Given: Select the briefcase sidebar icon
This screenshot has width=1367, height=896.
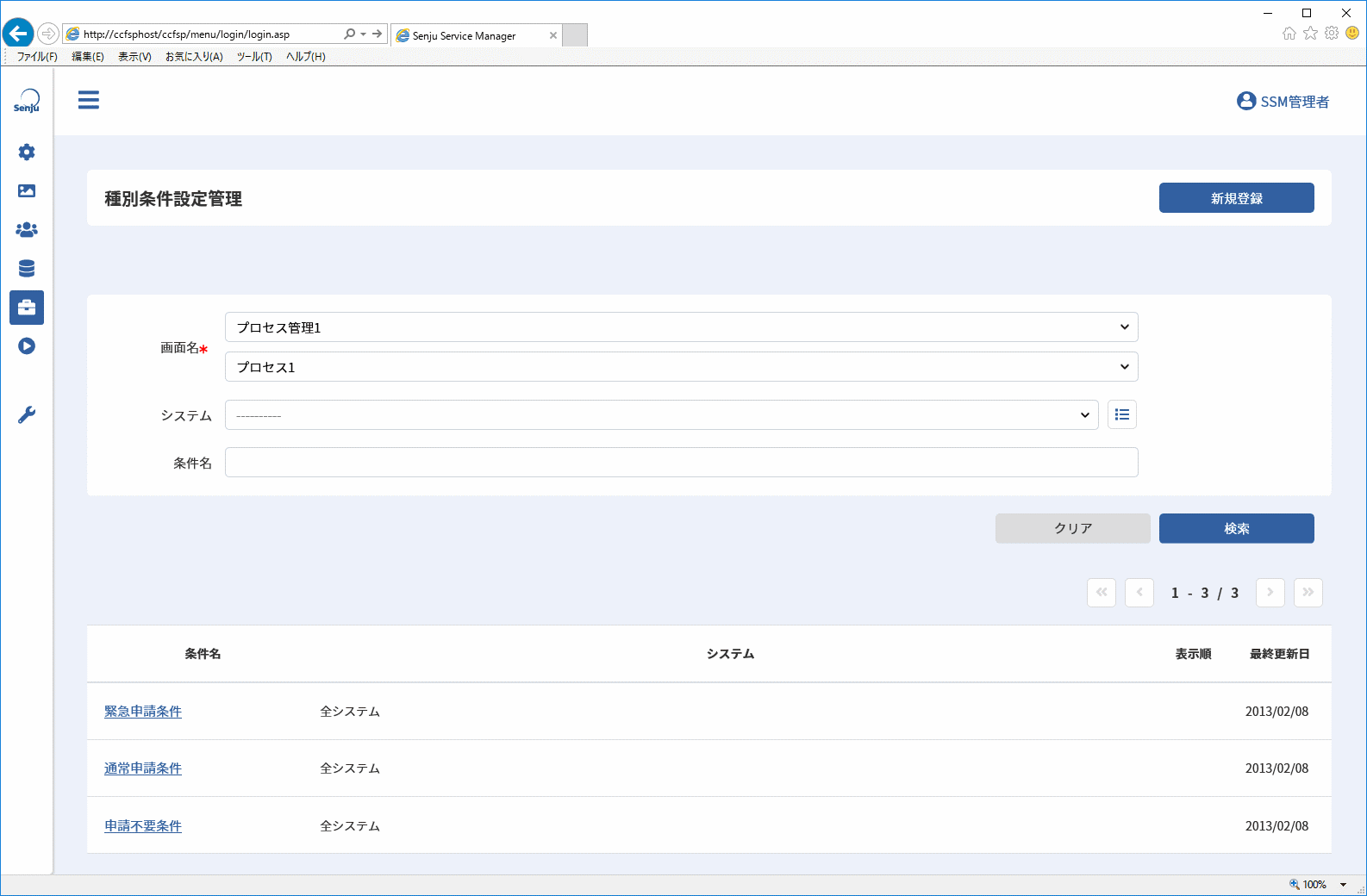Looking at the screenshot, I should coord(27,308).
